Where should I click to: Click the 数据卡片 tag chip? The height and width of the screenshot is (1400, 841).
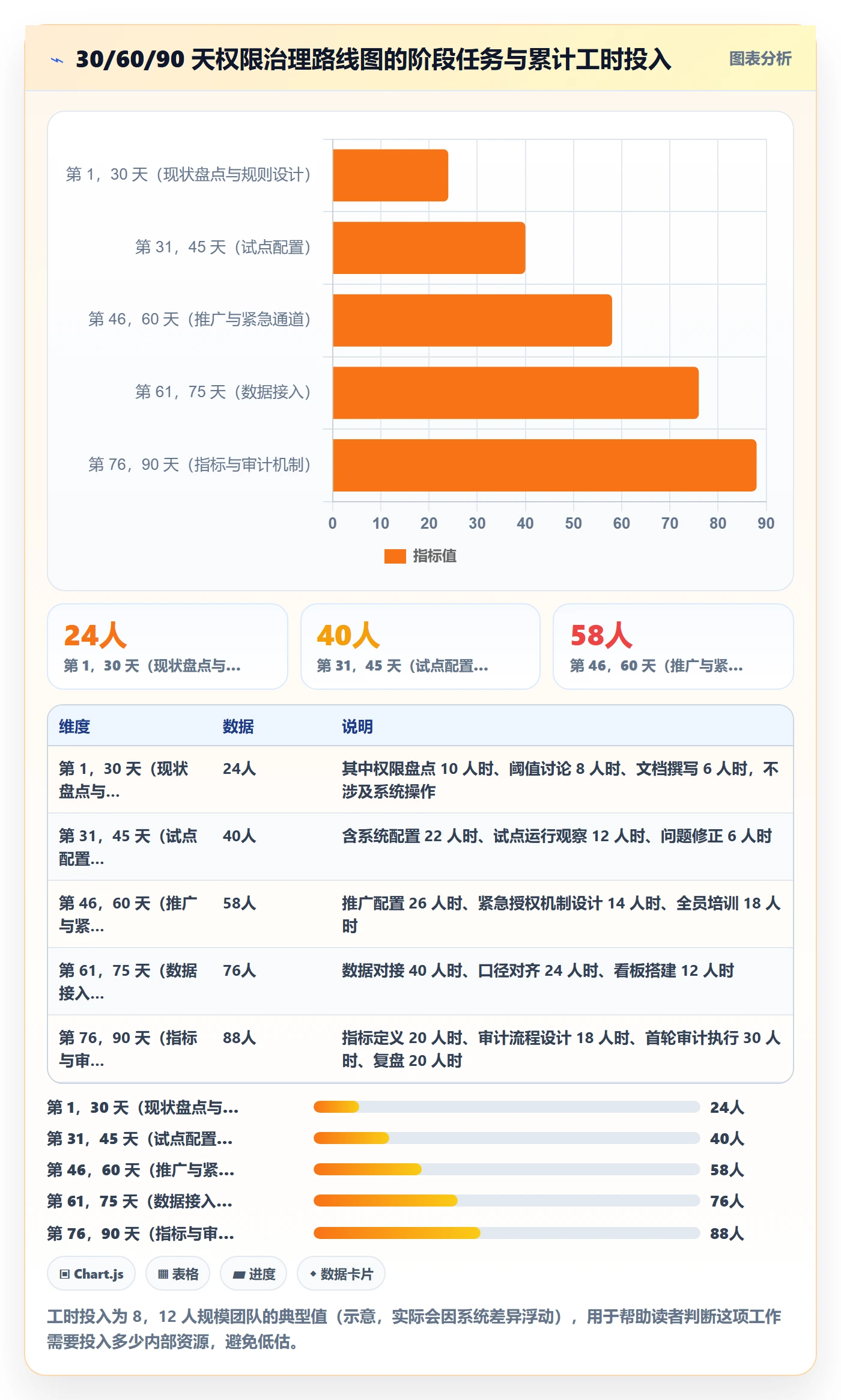pos(341,1274)
